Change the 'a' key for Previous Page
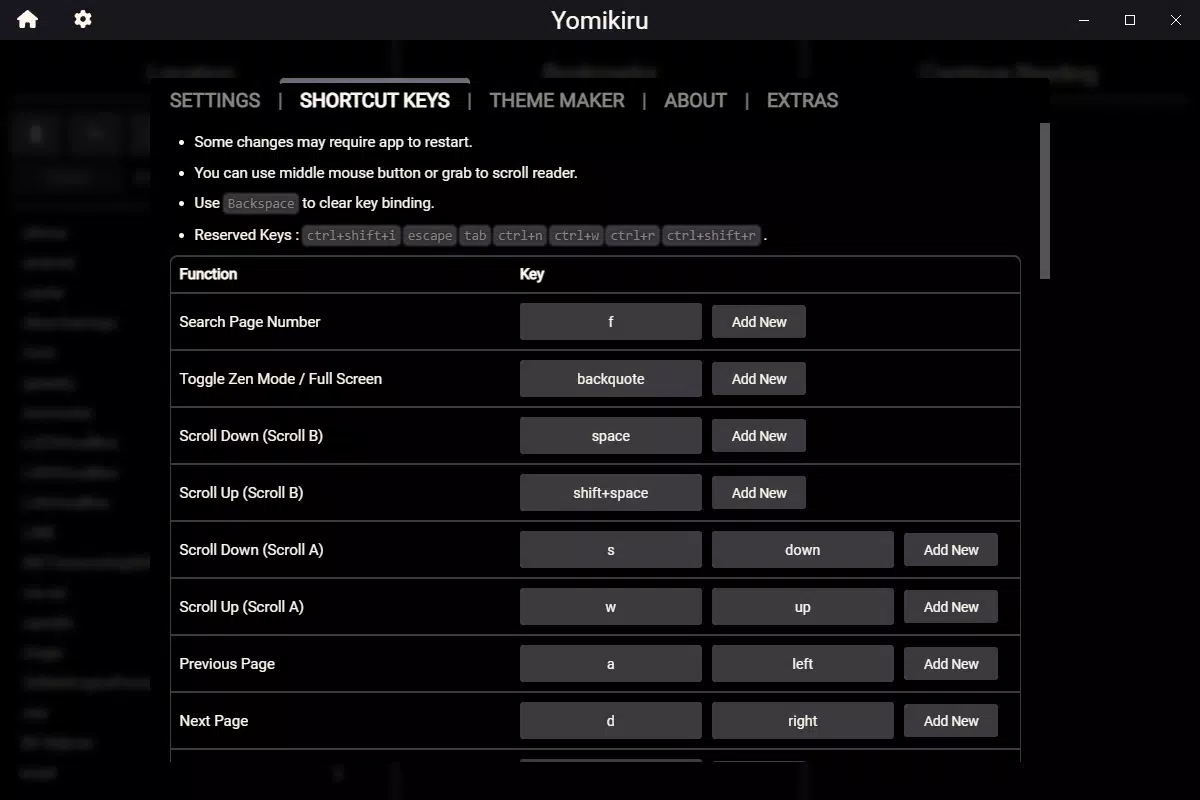This screenshot has height=800, width=1200. tap(611, 664)
